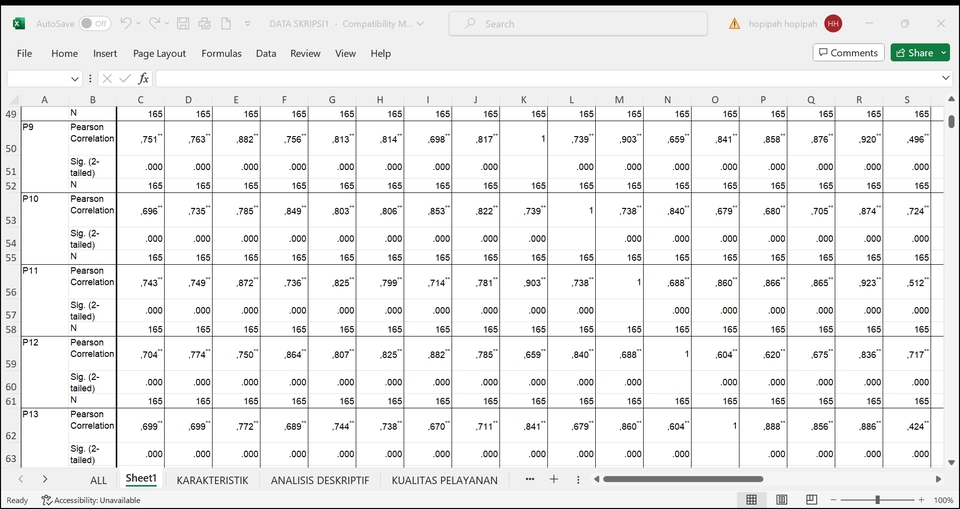Show more sheet tabs via ellipsis
This screenshot has height=509, width=960.
click(x=530, y=479)
